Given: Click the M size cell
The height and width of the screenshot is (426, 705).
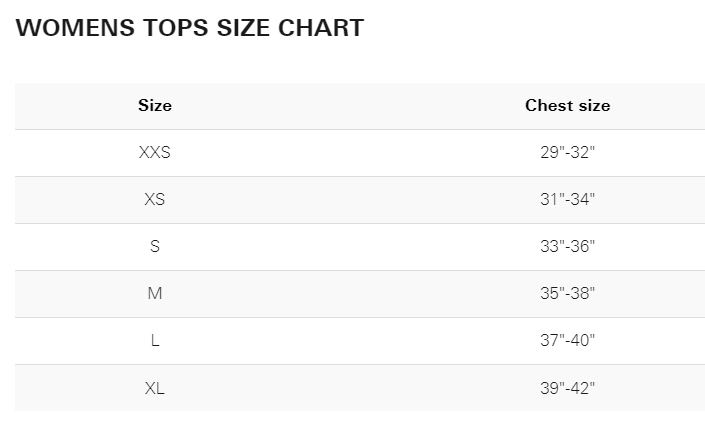Looking at the screenshot, I should tap(155, 293).
